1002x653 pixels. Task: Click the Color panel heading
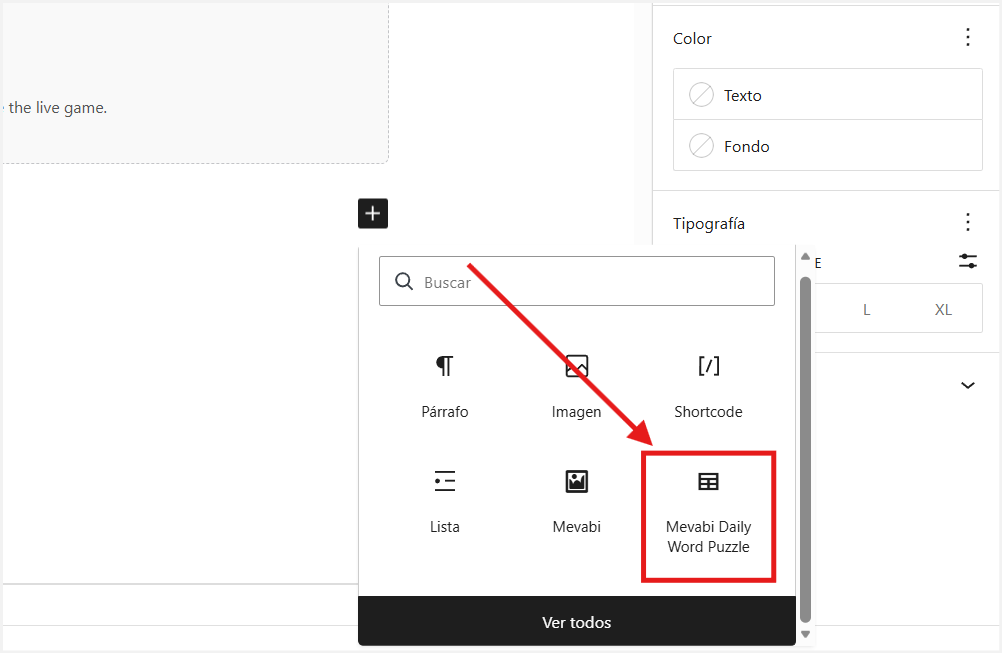[x=692, y=38]
